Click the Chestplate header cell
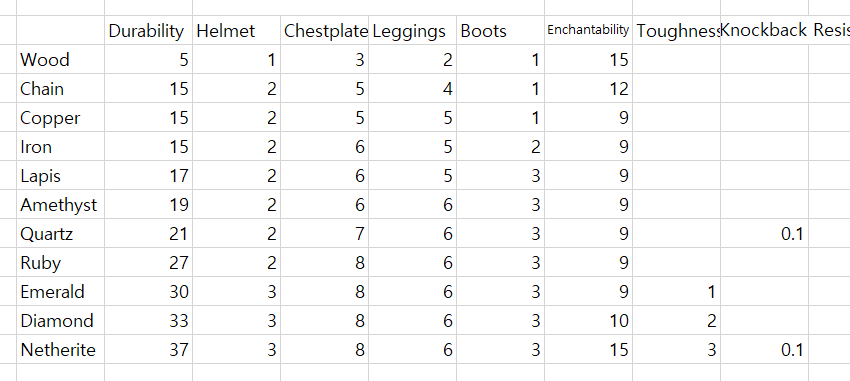Screen dimensions: 850x381 point(324,30)
